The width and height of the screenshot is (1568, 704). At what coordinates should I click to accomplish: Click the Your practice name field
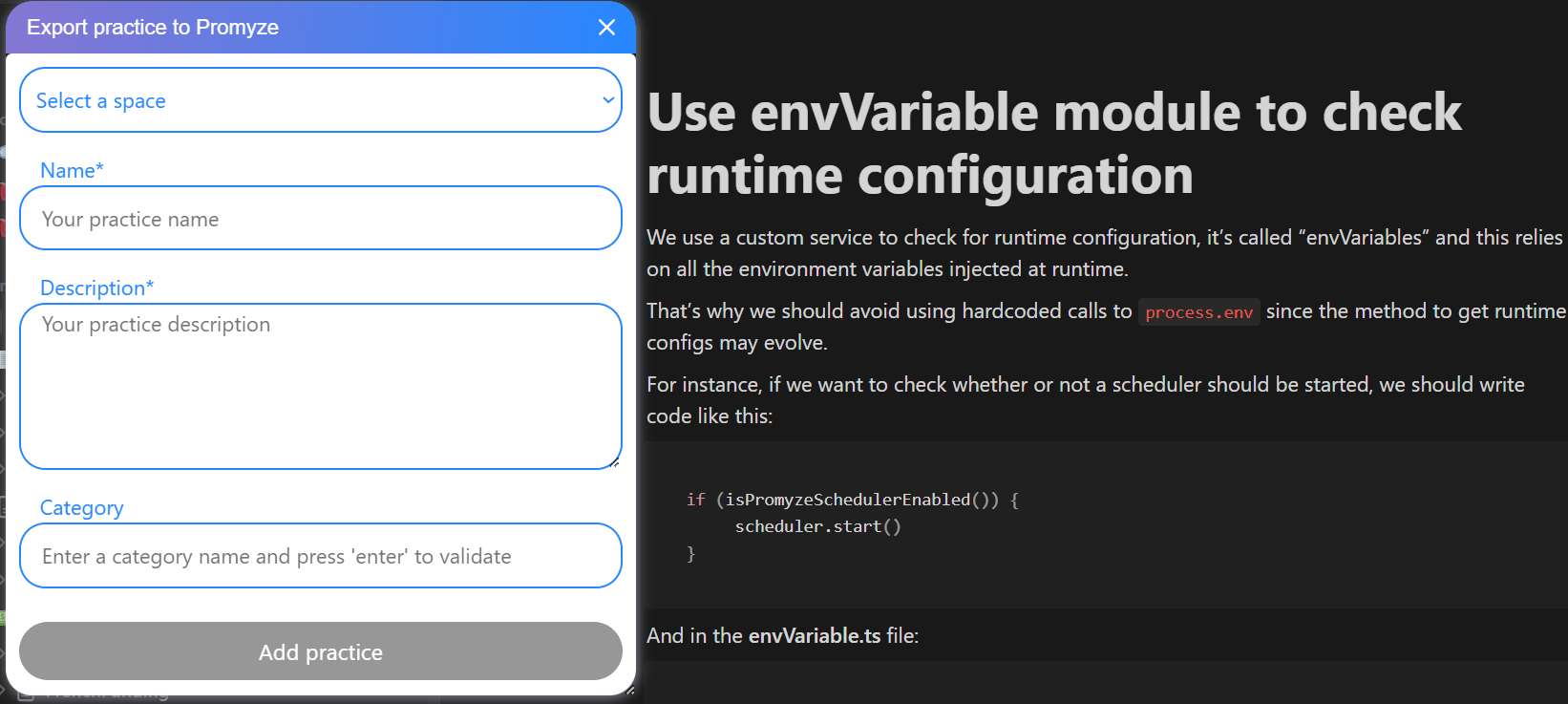click(x=321, y=219)
